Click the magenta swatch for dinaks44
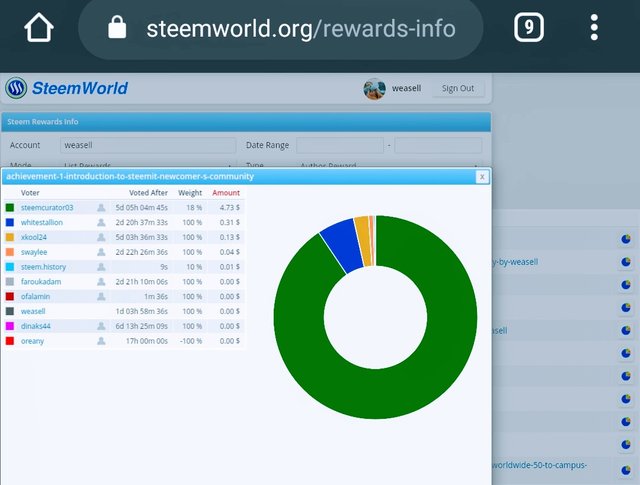640x485 pixels. [10, 326]
